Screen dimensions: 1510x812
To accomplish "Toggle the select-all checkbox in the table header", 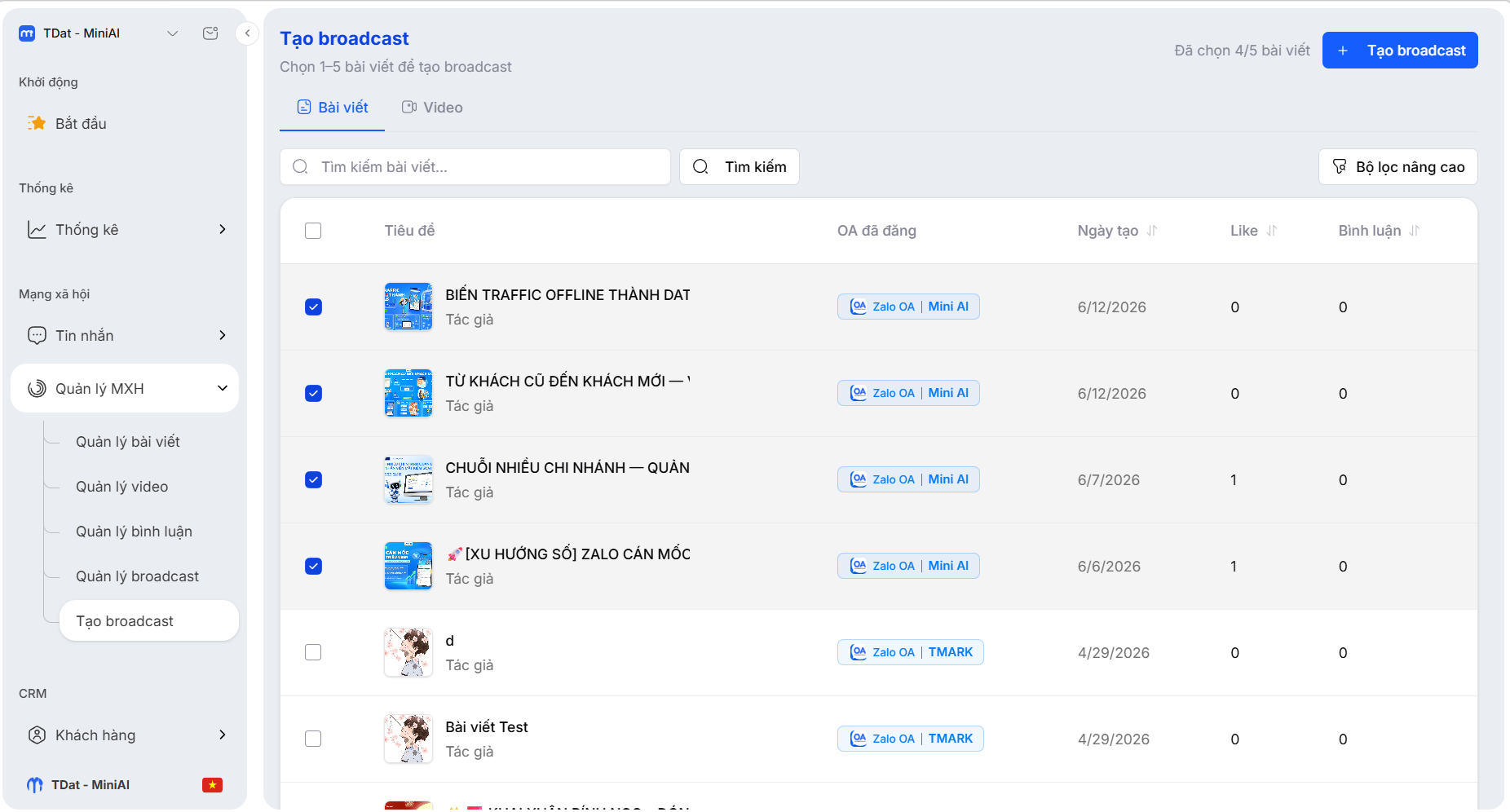I will click(313, 231).
